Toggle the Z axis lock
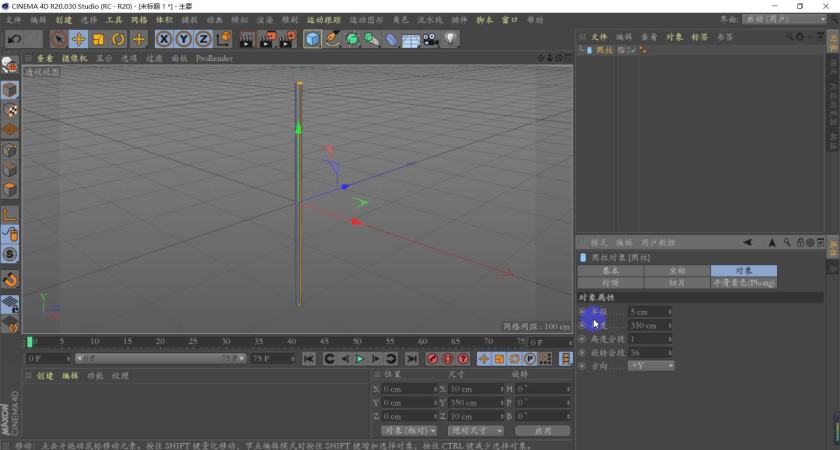840x450 pixels. (203, 39)
